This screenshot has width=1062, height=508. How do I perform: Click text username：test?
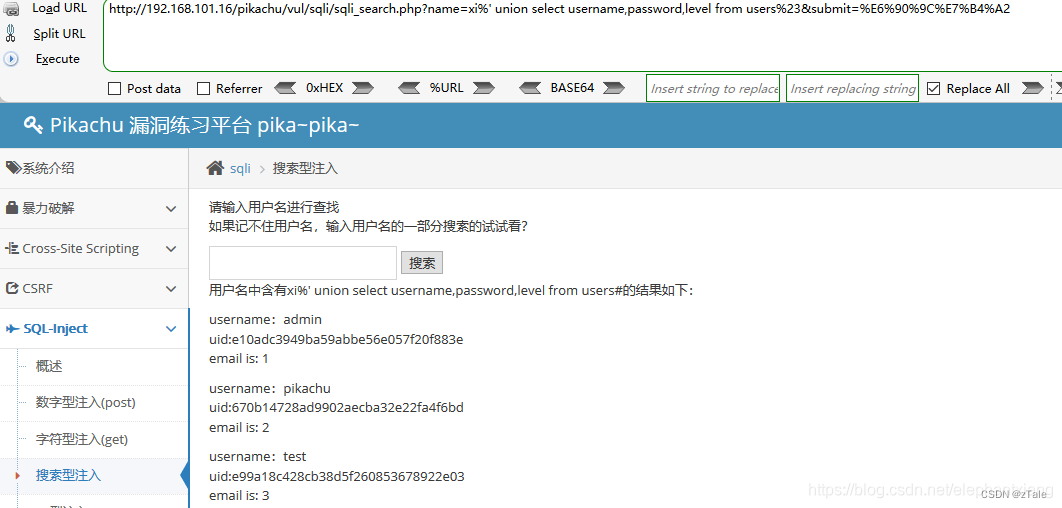[x=257, y=457]
